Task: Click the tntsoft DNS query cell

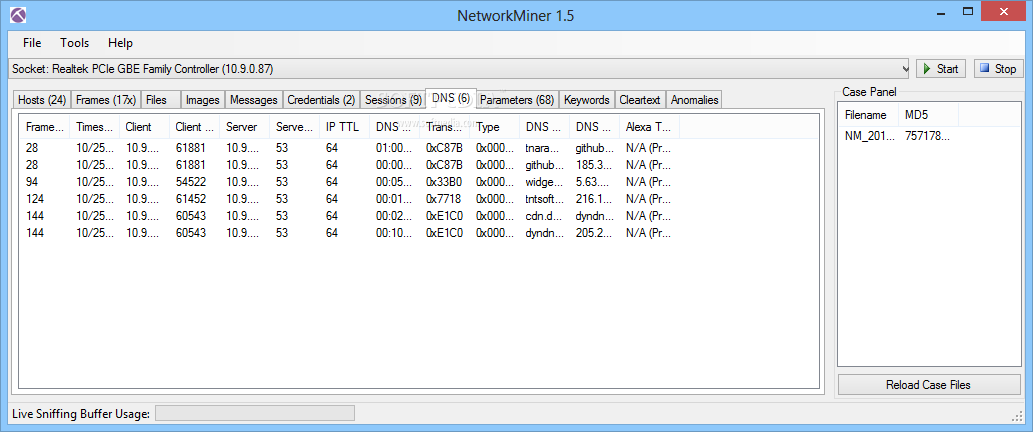Action: tap(544, 198)
